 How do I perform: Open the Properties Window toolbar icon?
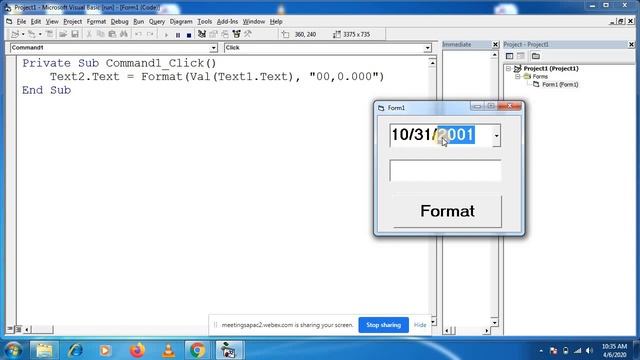pos(213,34)
